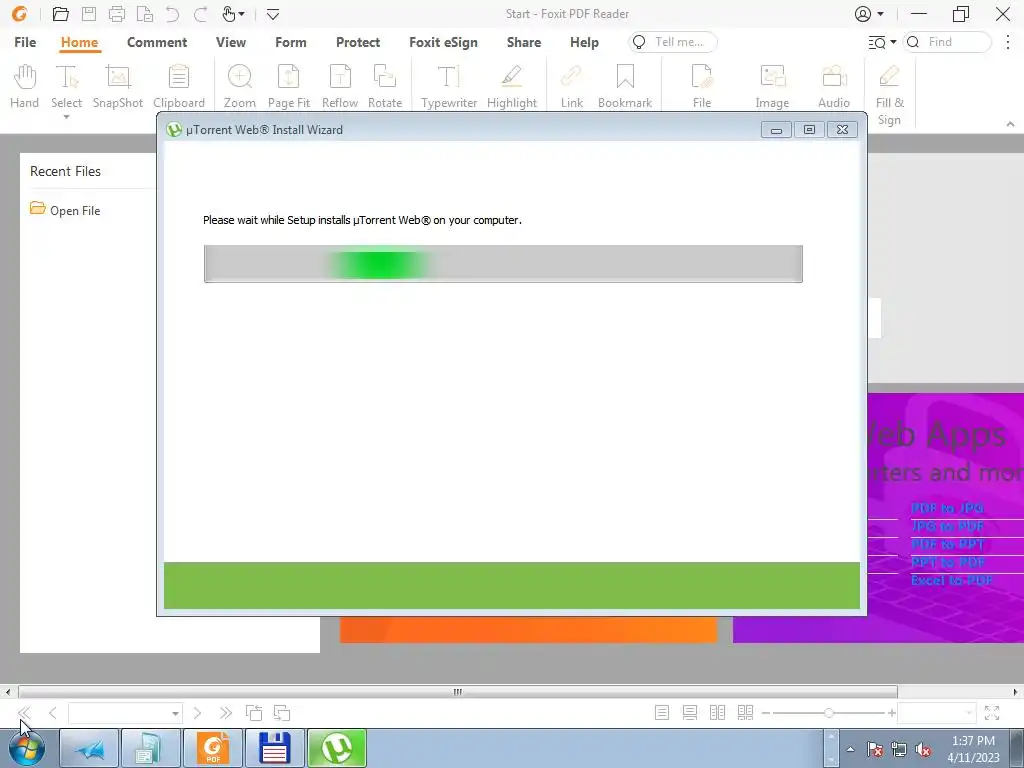Image resolution: width=1024 pixels, height=768 pixels.
Task: Apply Page Fit view
Action: click(x=289, y=86)
